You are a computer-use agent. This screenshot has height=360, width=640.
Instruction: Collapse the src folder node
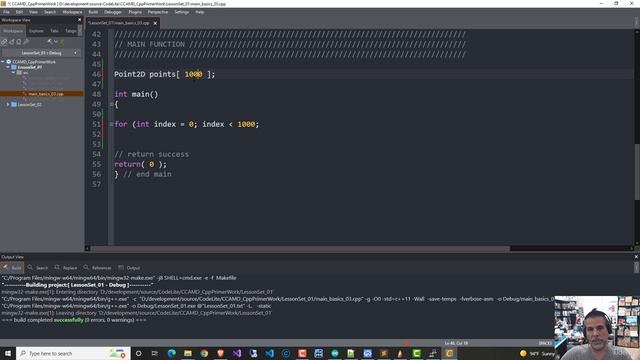tap(13, 73)
